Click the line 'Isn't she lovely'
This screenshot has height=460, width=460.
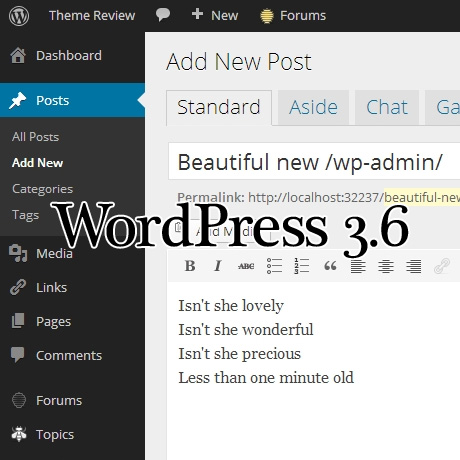(x=231, y=306)
